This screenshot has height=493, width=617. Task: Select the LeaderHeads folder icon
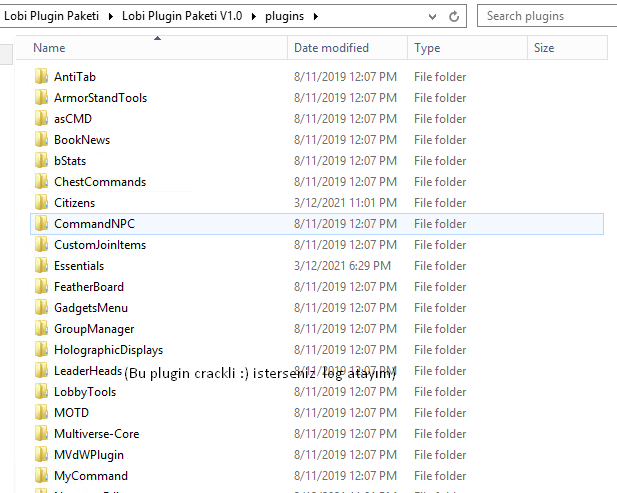pos(41,370)
